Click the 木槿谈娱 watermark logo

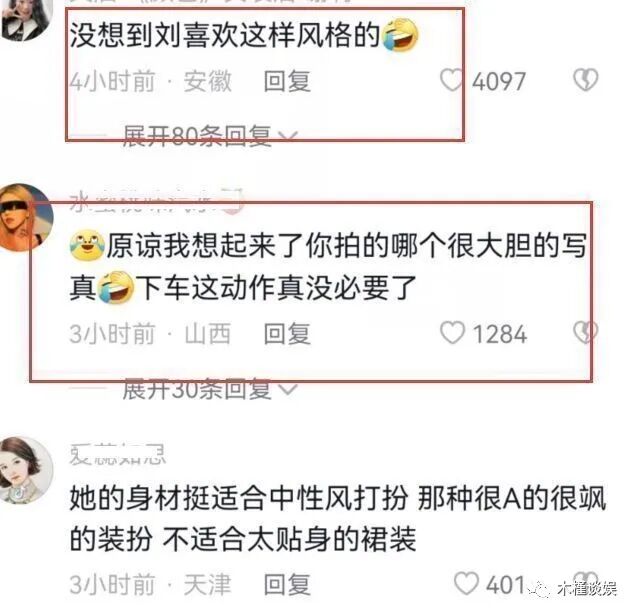(x=573, y=589)
